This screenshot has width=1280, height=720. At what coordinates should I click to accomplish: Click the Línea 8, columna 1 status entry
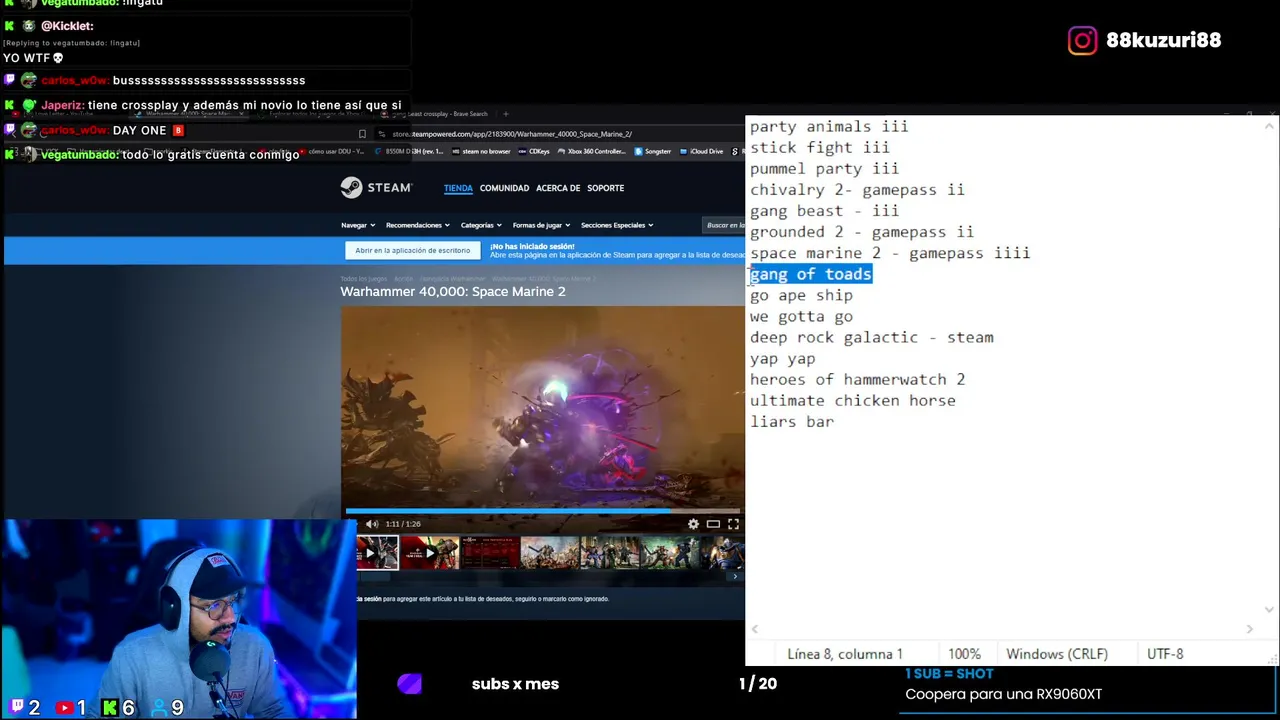point(845,654)
